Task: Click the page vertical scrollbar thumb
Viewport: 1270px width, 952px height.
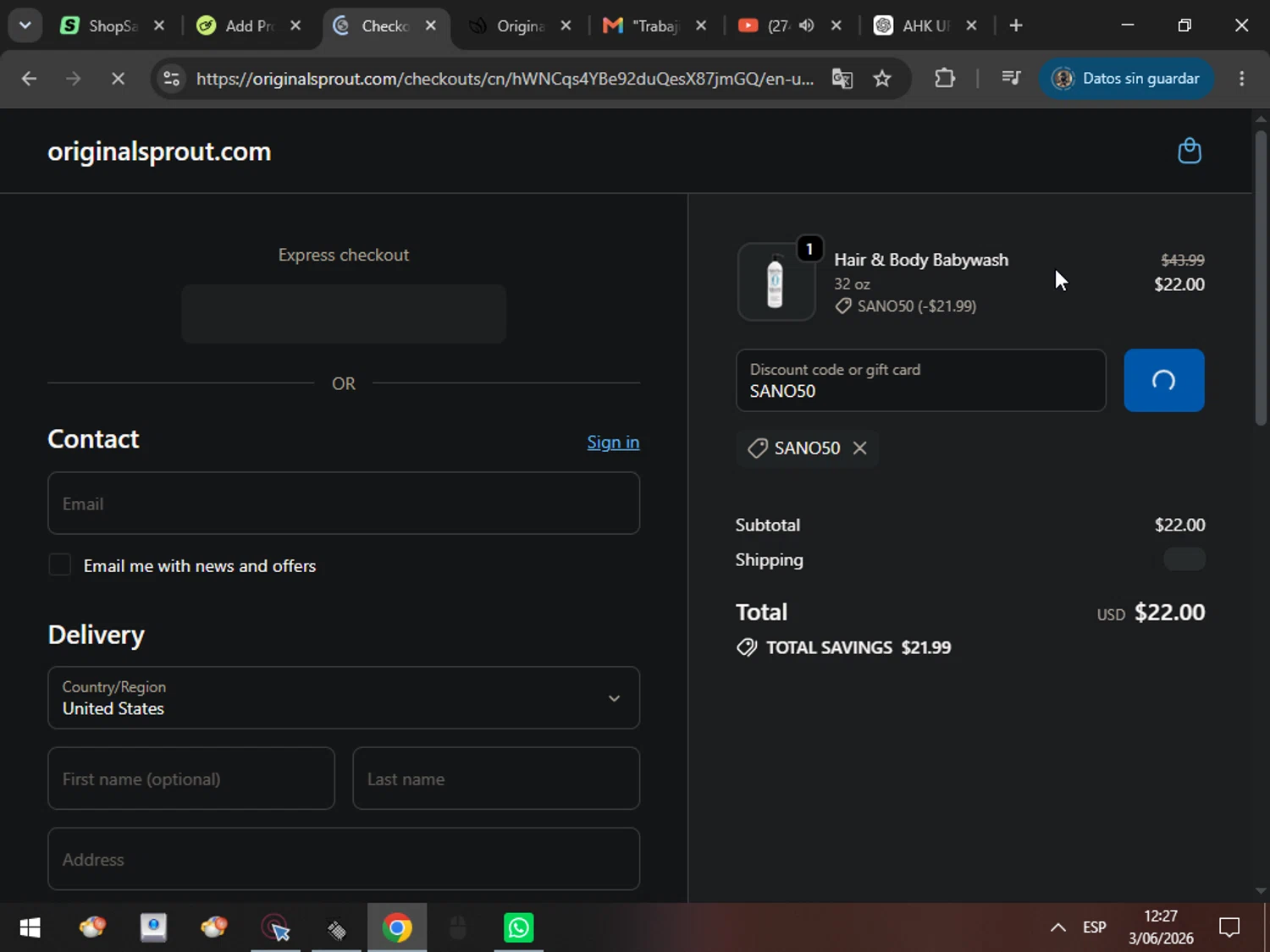Action: tap(1261, 277)
